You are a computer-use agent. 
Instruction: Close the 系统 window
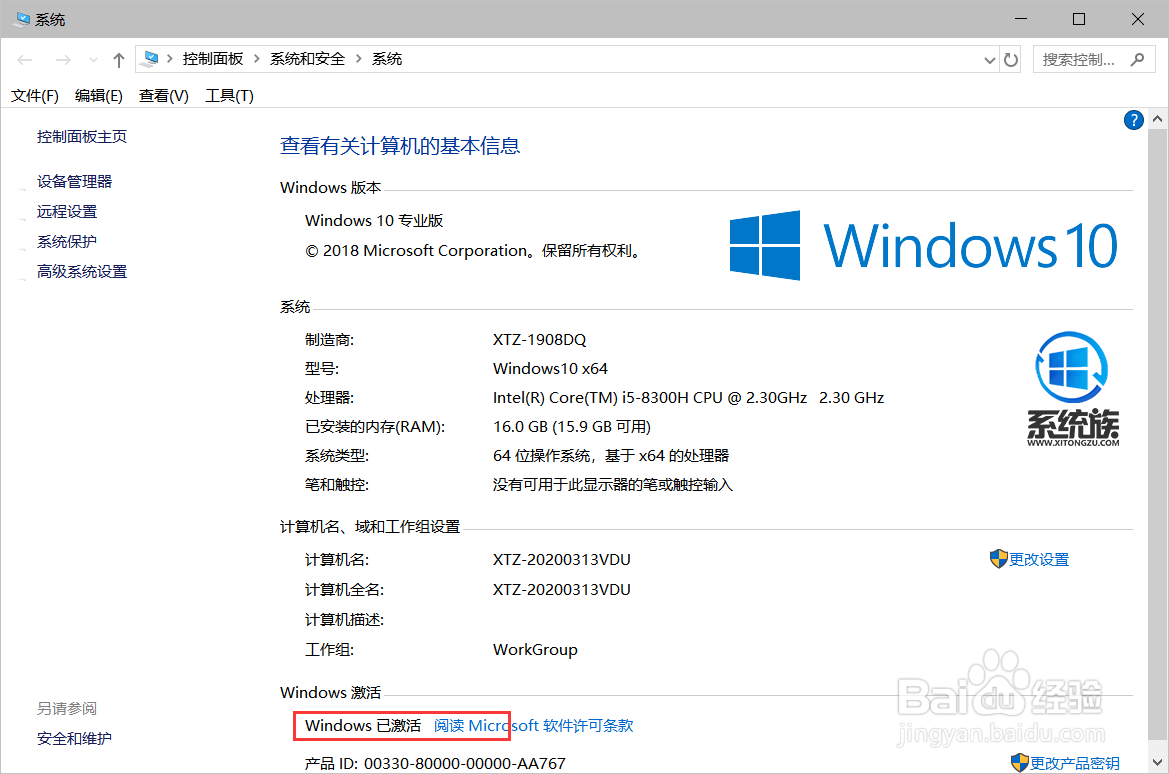1138,19
